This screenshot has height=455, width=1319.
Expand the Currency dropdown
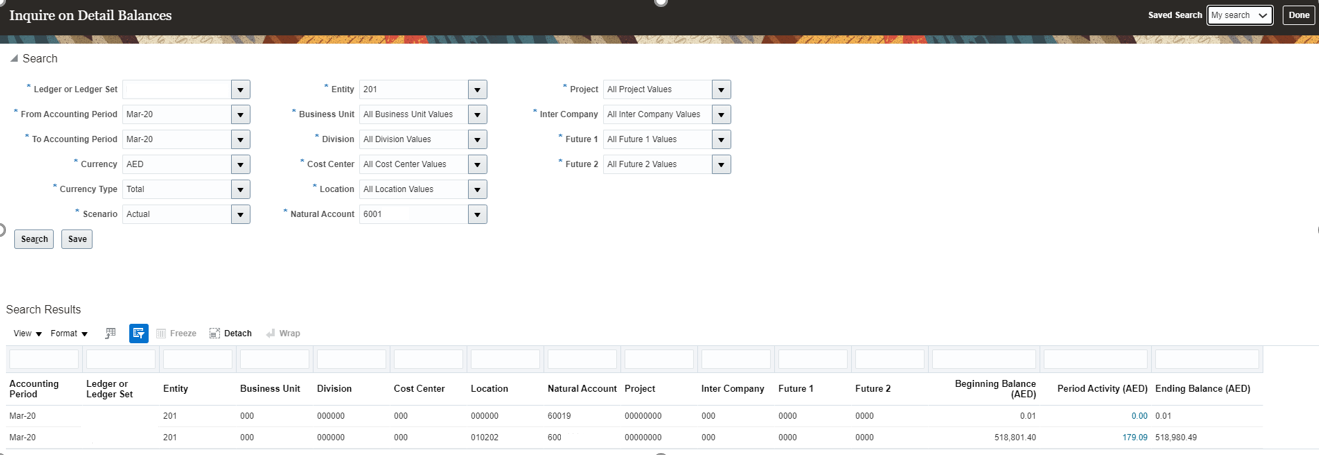240,164
